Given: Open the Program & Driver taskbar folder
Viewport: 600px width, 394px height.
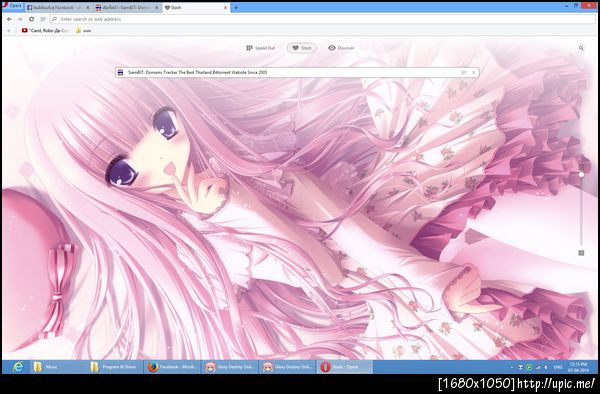Looking at the screenshot, I should click(114, 367).
